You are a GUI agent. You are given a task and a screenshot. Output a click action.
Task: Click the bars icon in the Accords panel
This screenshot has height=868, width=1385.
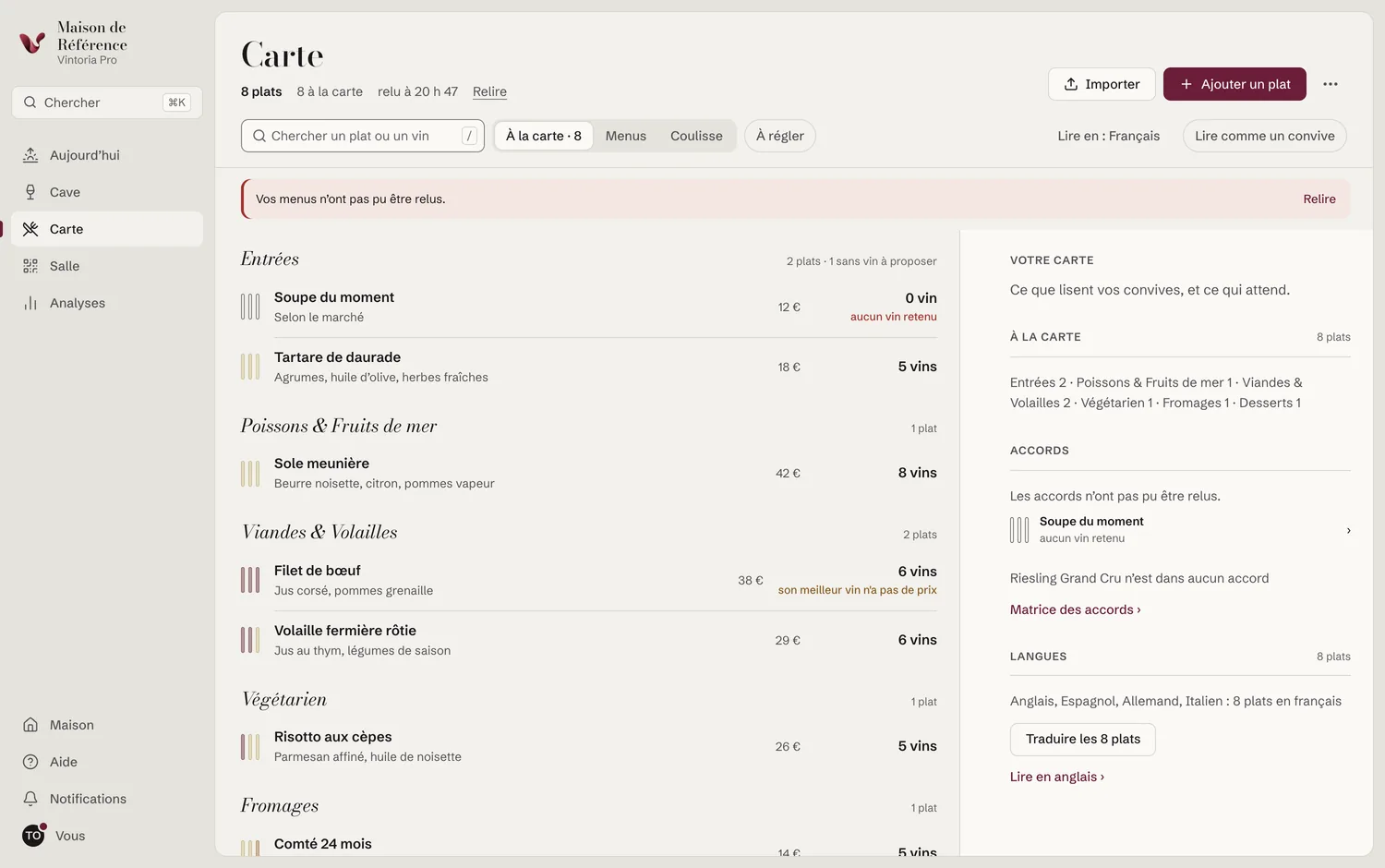pyautogui.click(x=1019, y=530)
